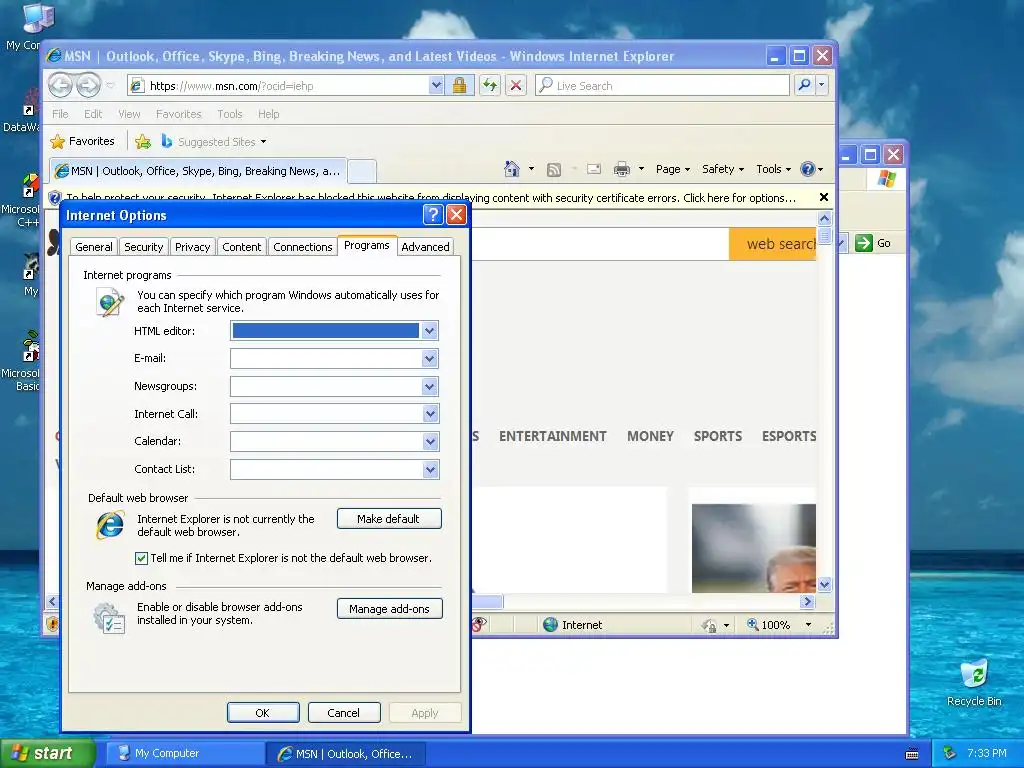Open the HTML editor dropdown
The height and width of the screenshot is (768, 1024).
(x=429, y=331)
